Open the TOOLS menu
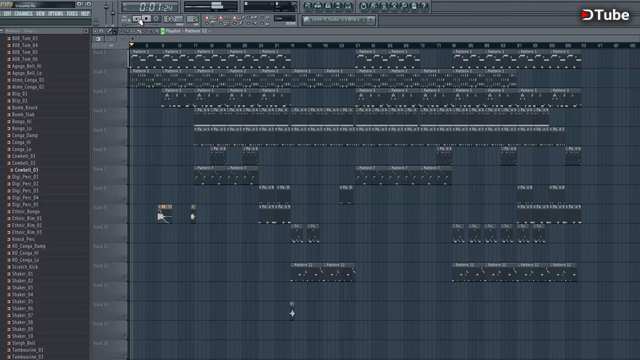Image resolution: width=640 pixels, height=360 pixels. [72, 13]
